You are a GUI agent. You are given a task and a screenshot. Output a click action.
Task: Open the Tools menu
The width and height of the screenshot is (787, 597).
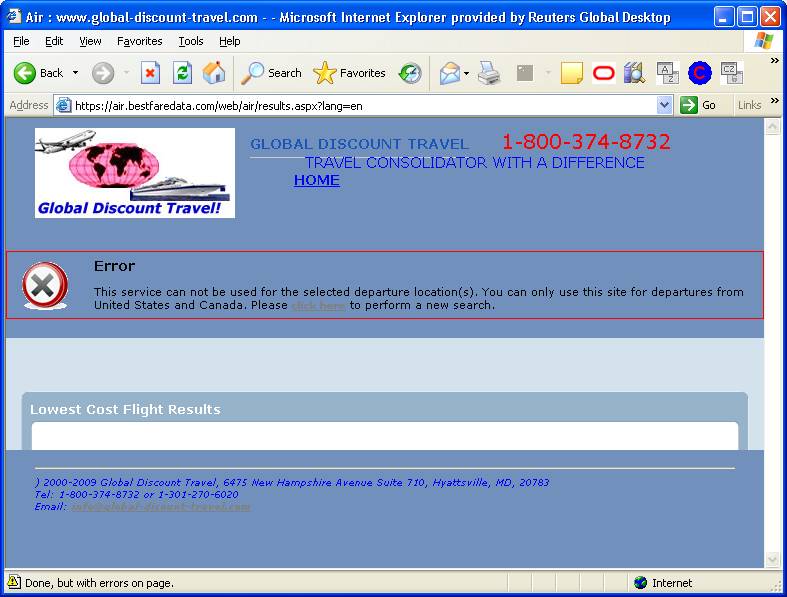(191, 41)
